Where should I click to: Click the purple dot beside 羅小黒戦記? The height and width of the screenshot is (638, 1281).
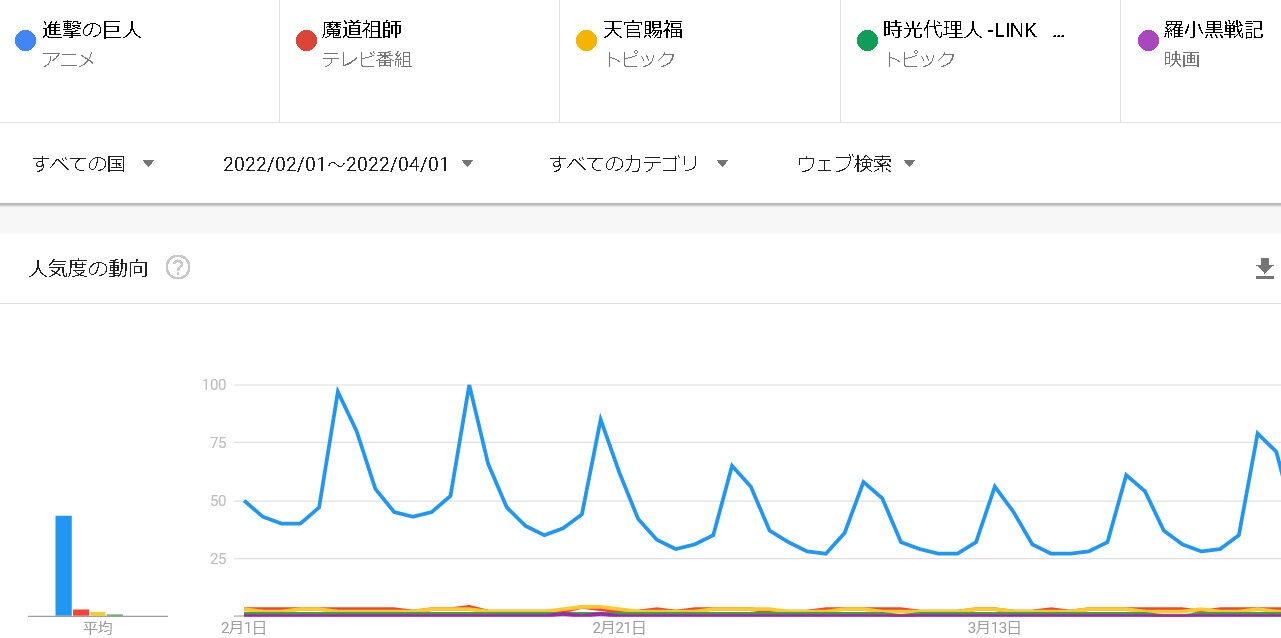1148,40
